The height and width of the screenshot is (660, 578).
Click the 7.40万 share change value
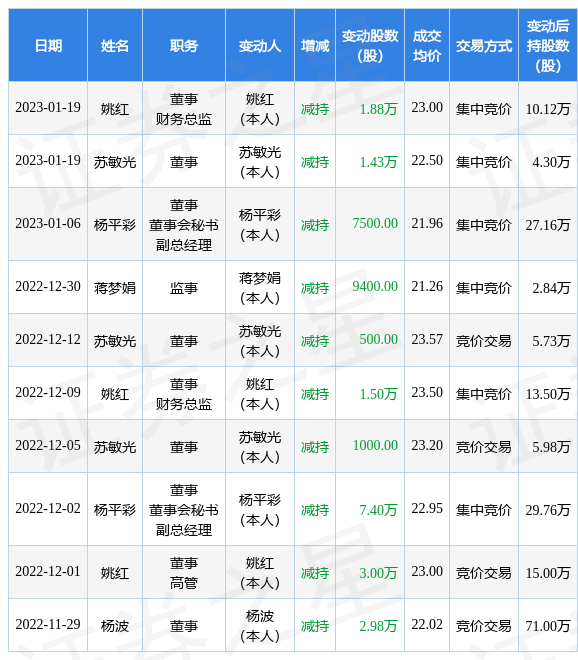[378, 510]
